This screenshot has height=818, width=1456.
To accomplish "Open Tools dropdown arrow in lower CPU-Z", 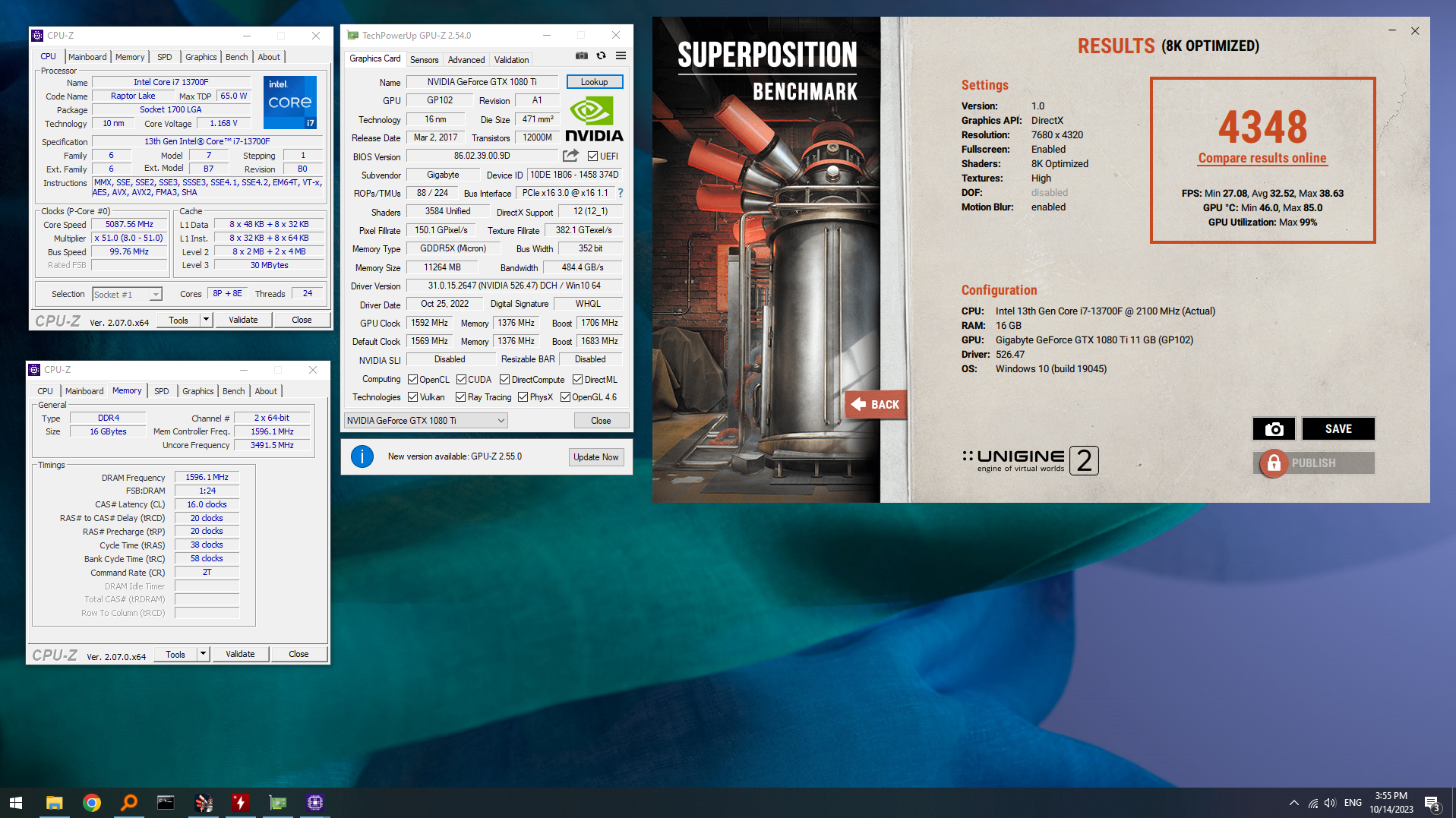I will (203, 654).
